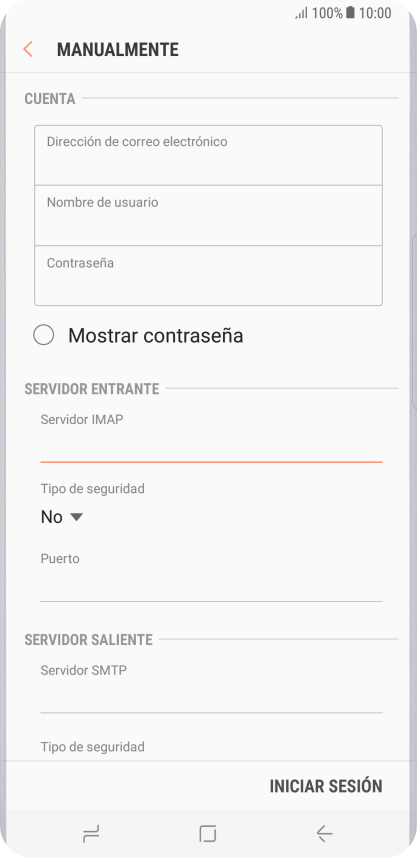Tap the INICIAR SESIÓN button

click(326, 786)
